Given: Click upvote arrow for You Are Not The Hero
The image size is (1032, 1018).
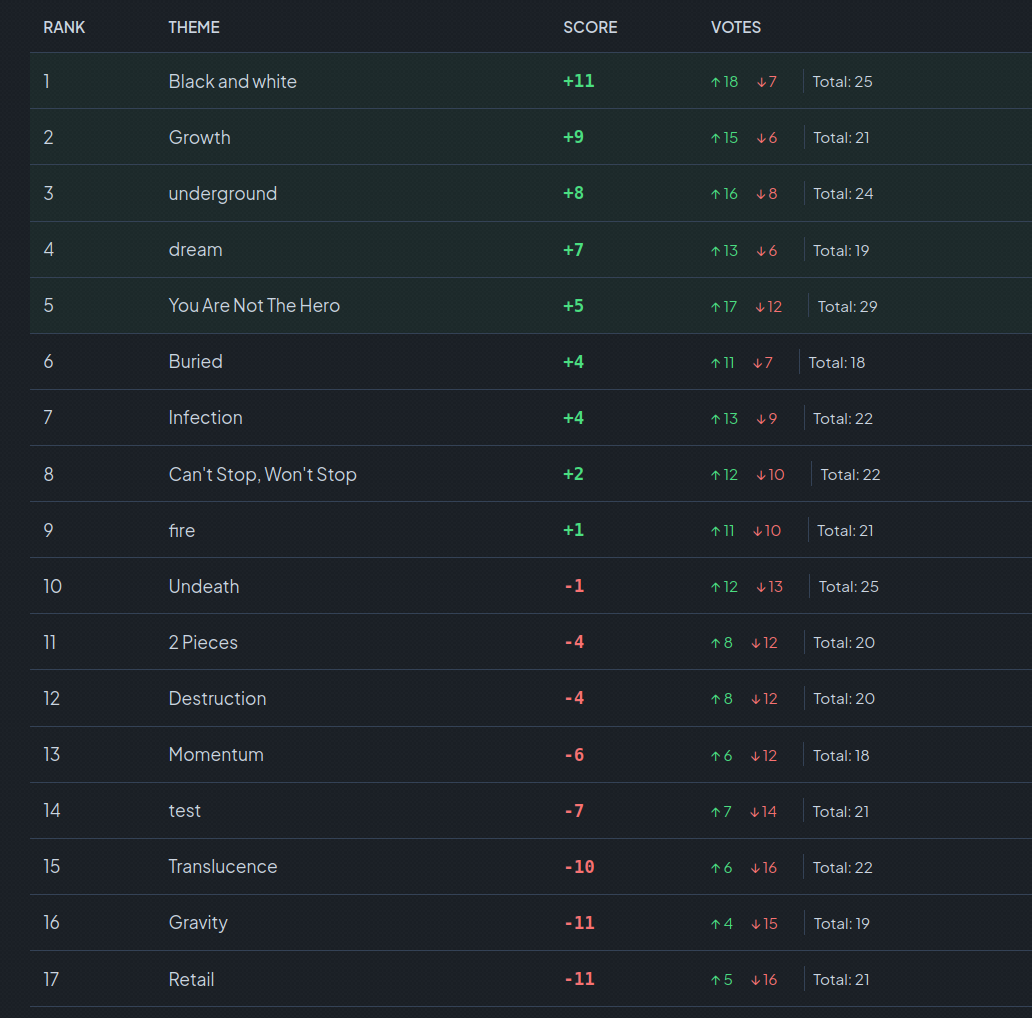Looking at the screenshot, I should 716,306.
